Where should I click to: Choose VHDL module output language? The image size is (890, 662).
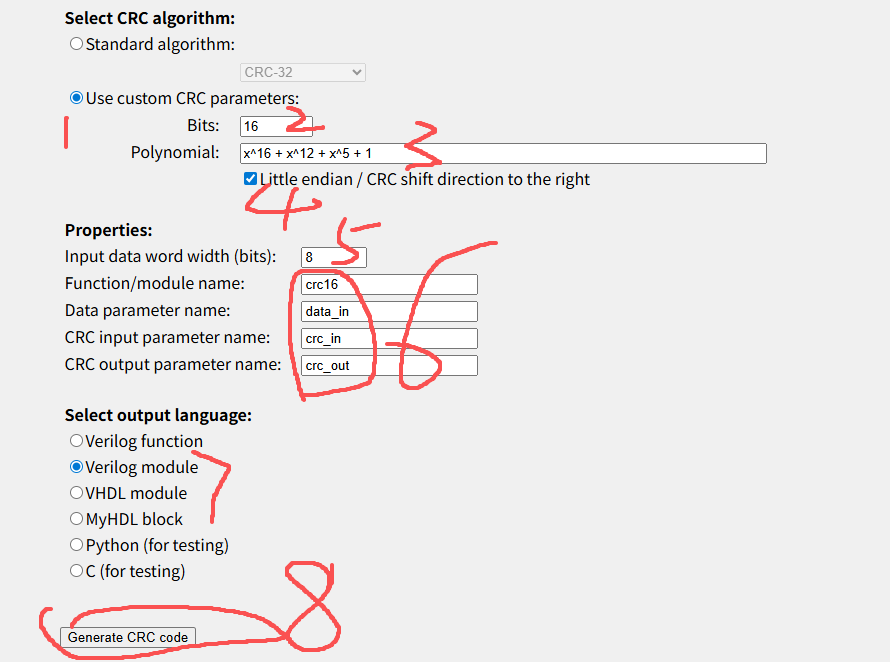click(76, 493)
